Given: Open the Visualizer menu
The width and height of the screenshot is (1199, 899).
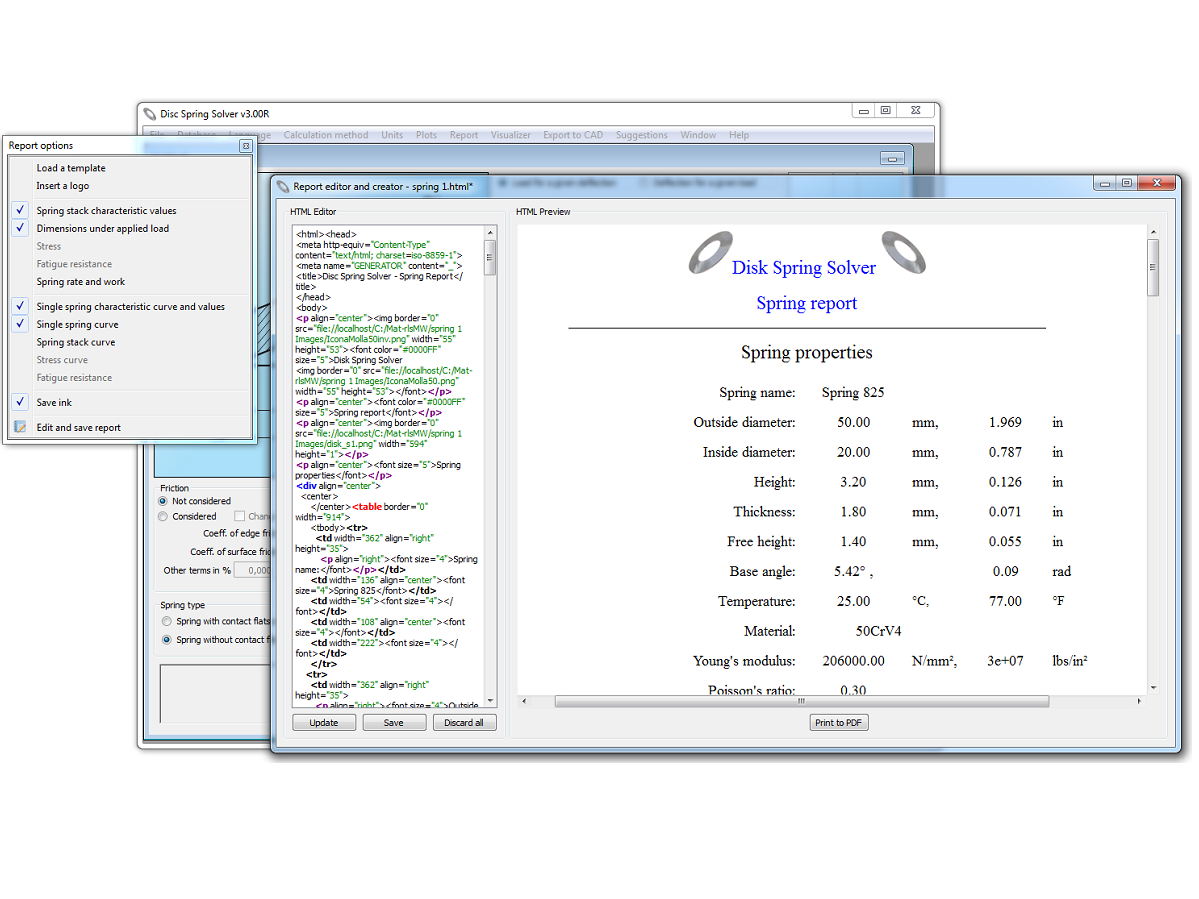Looking at the screenshot, I should 511,135.
